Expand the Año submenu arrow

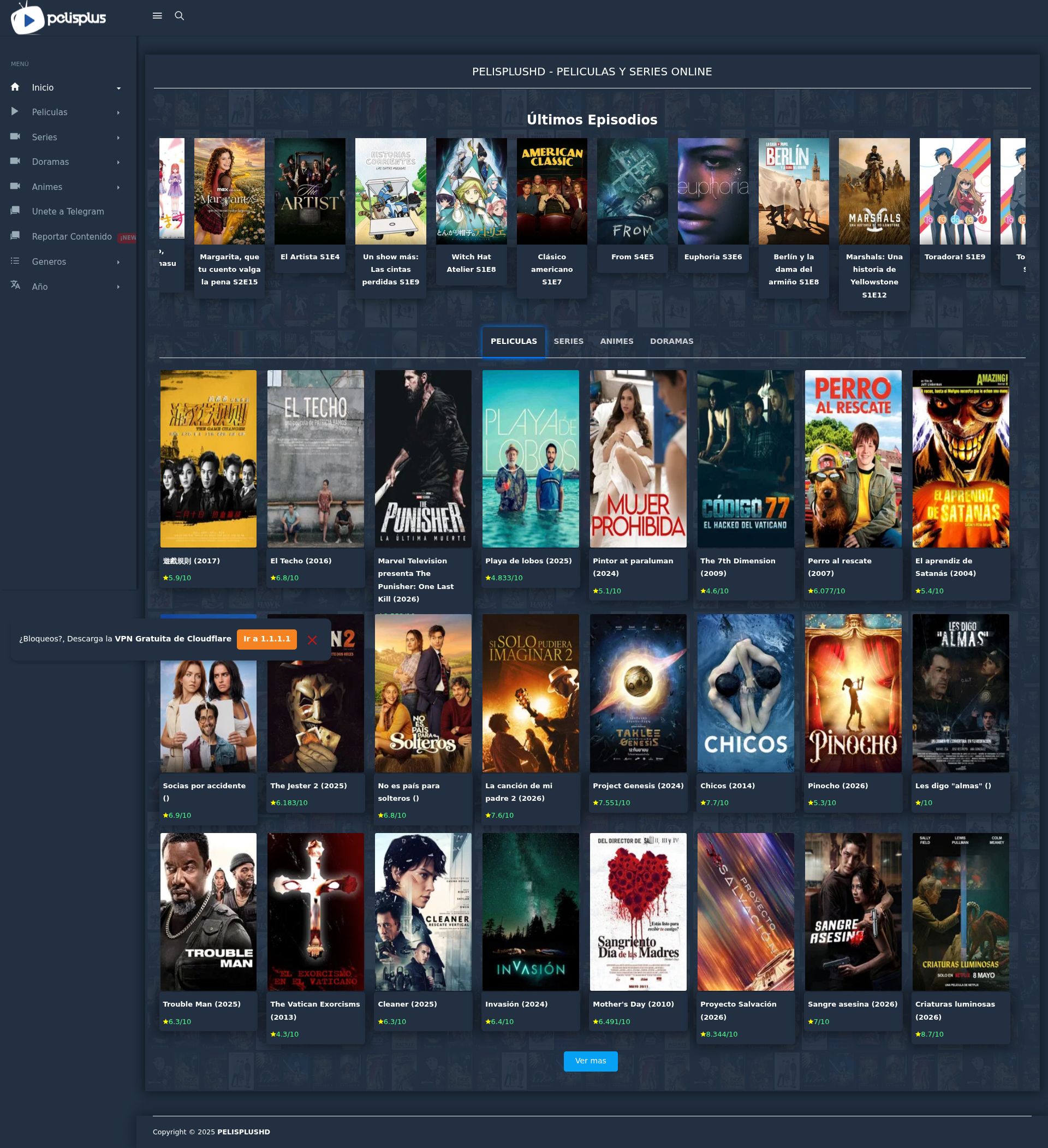click(x=118, y=287)
